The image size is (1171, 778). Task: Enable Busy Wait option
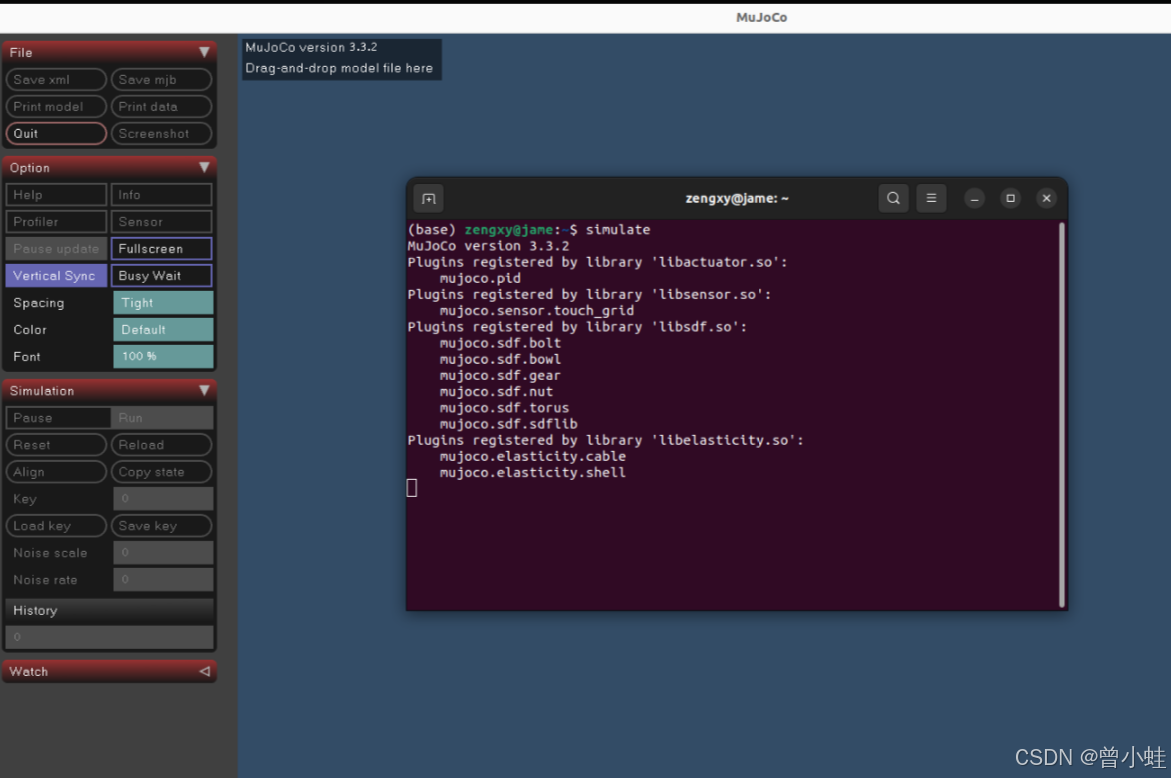tap(161, 276)
